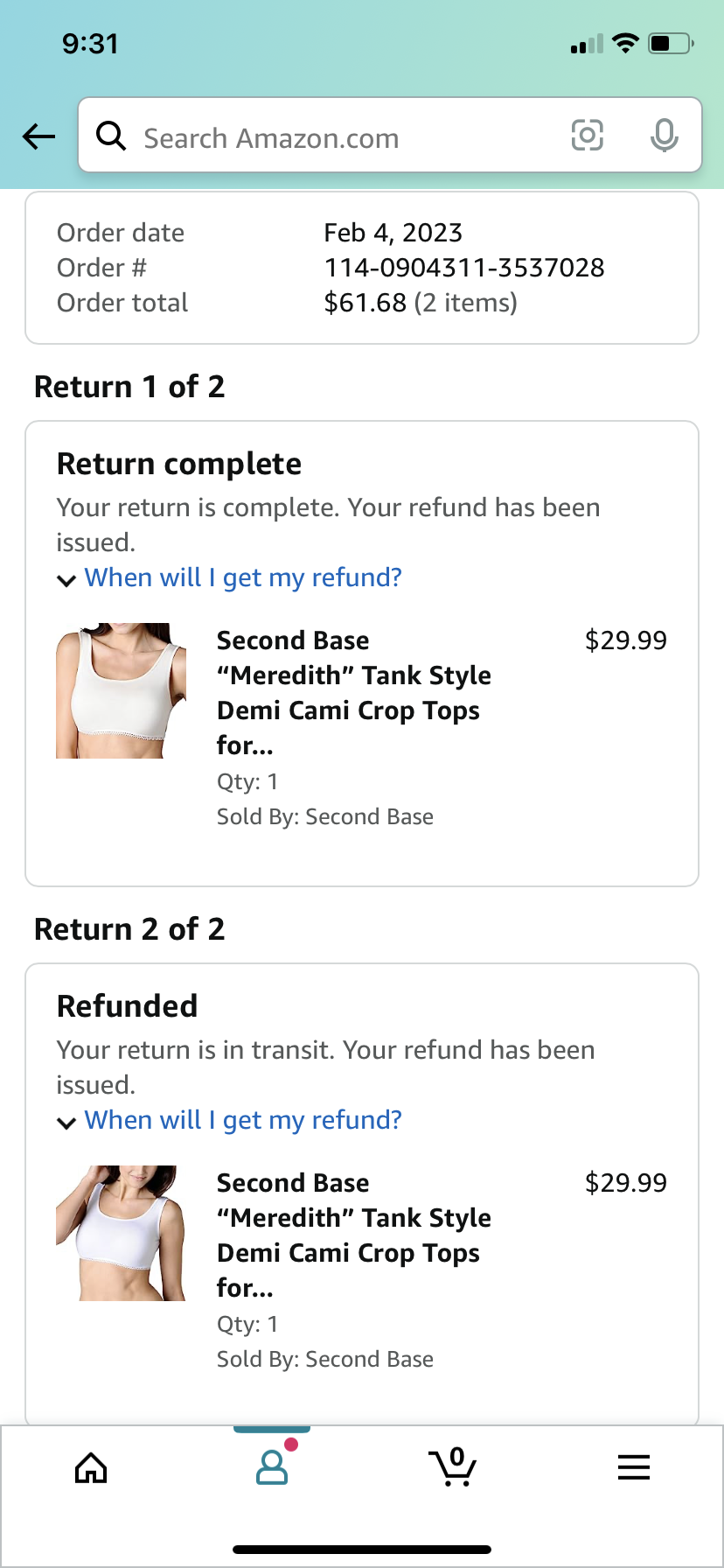Tap the back arrow icon
The width and height of the screenshot is (724, 1568).
pos(38,136)
